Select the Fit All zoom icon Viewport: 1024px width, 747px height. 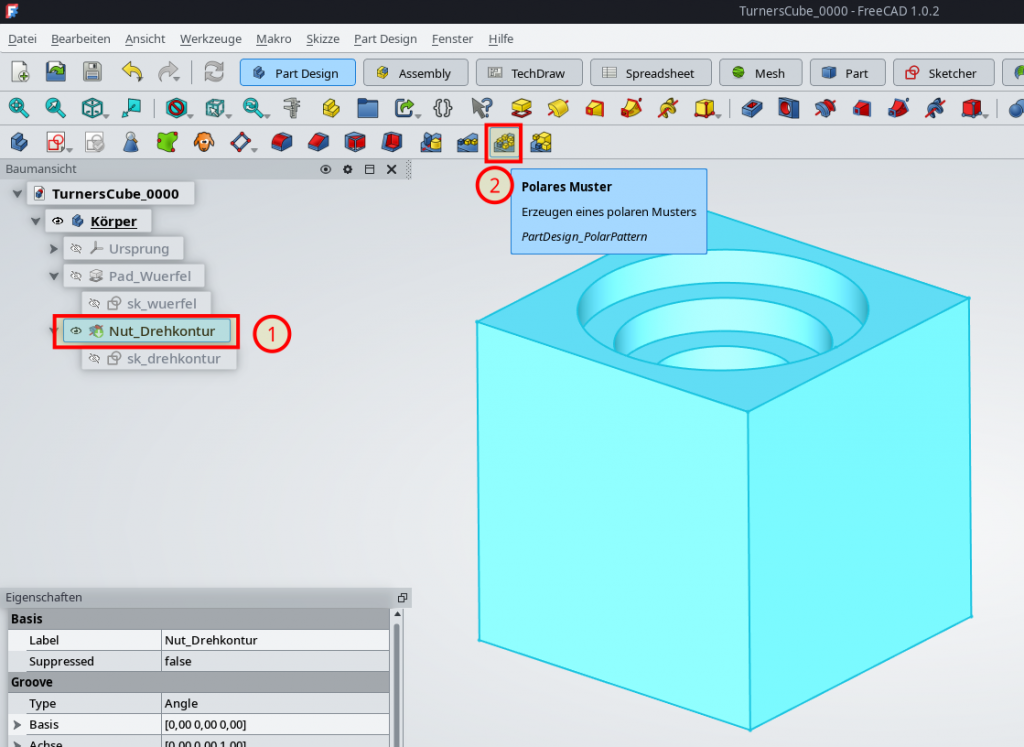(19, 107)
